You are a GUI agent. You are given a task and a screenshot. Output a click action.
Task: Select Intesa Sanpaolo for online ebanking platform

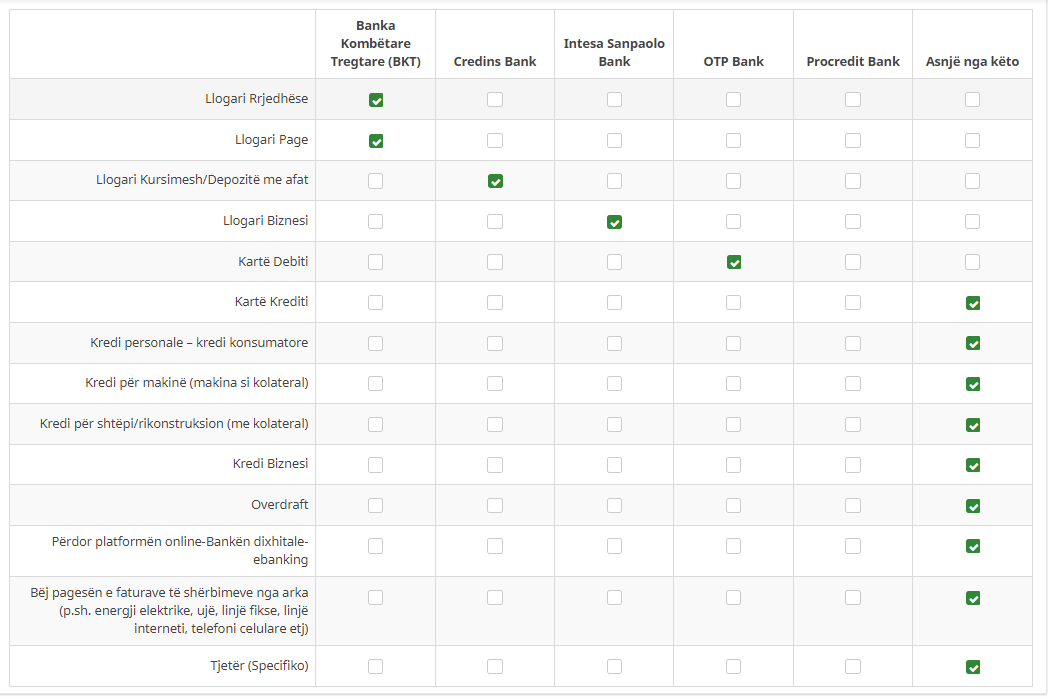coord(614,546)
